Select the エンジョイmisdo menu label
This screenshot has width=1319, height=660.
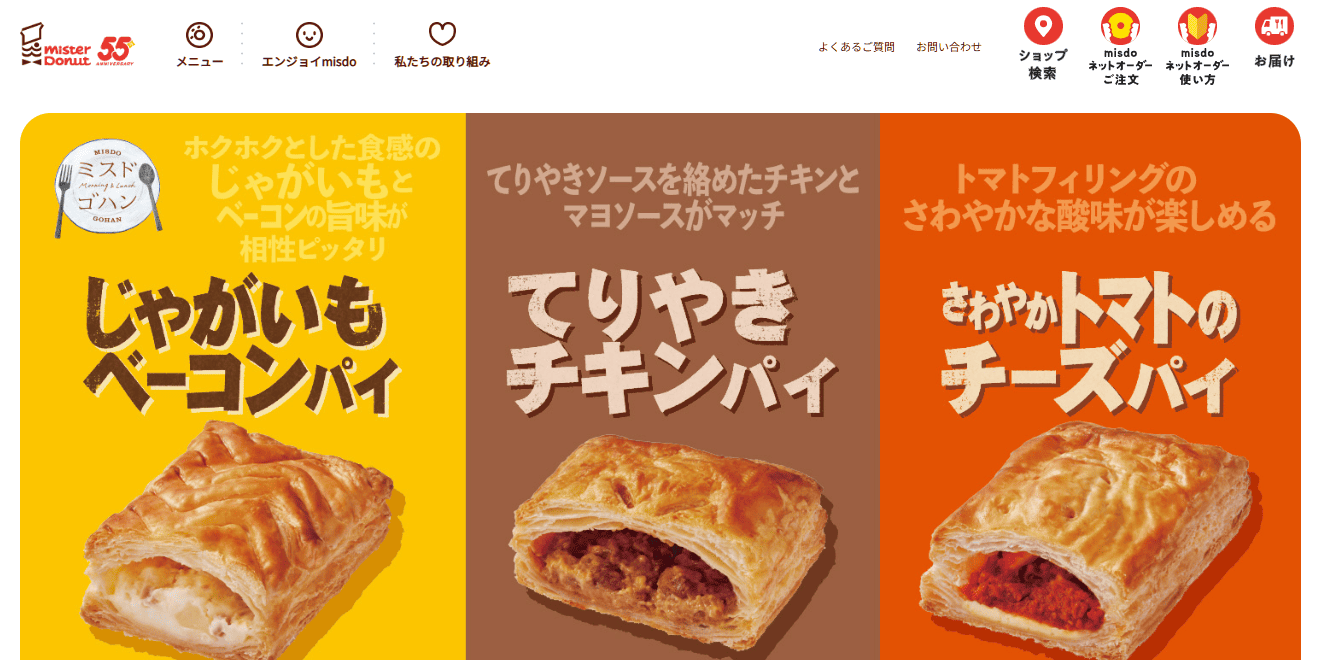click(x=309, y=62)
